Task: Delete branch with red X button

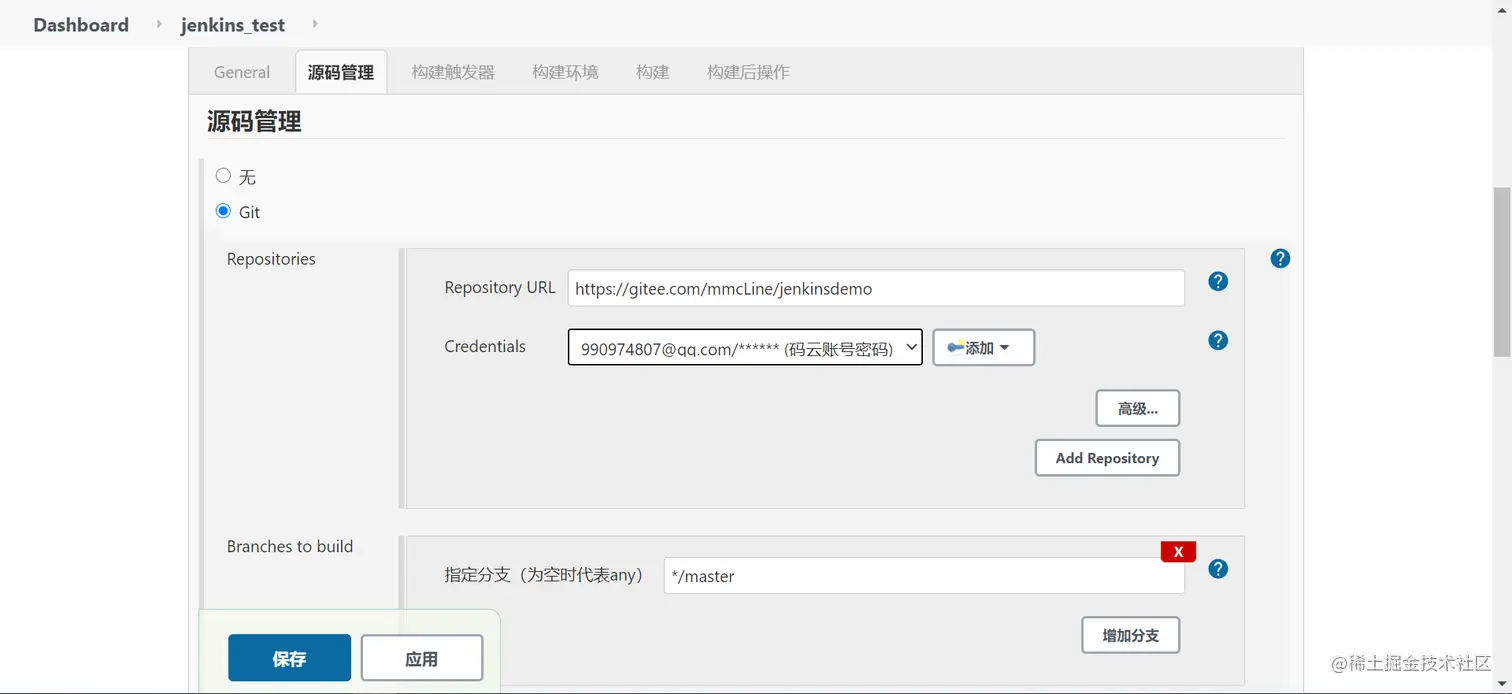Action: [1178, 552]
